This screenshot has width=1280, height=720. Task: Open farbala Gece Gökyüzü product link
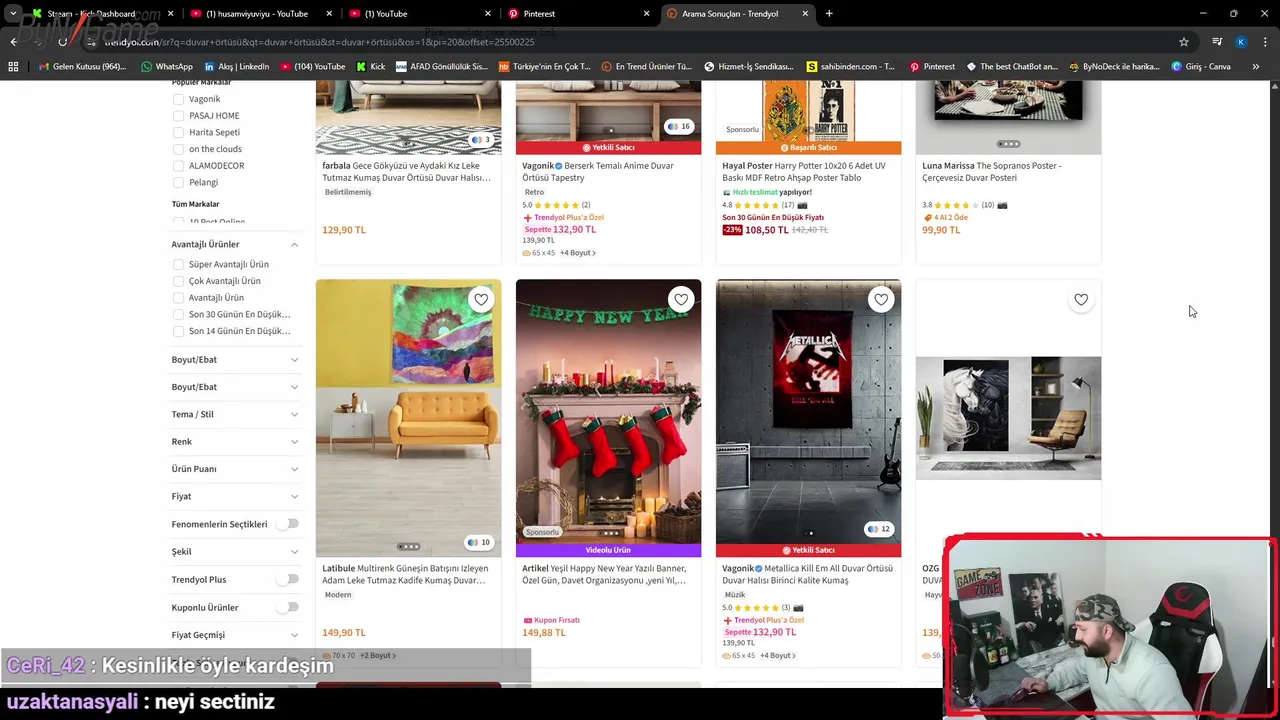406,171
